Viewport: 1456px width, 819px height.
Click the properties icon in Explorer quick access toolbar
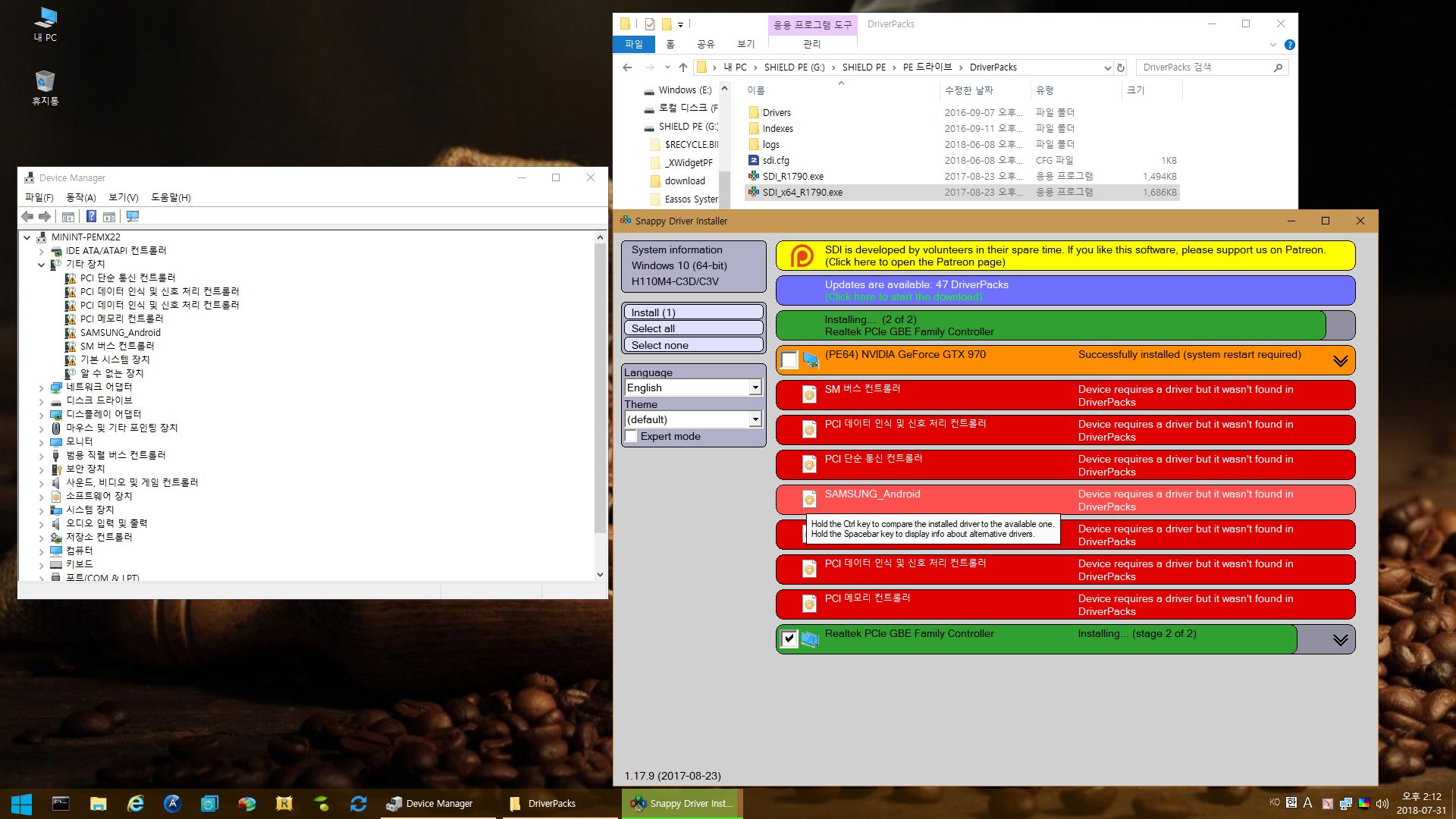[650, 24]
